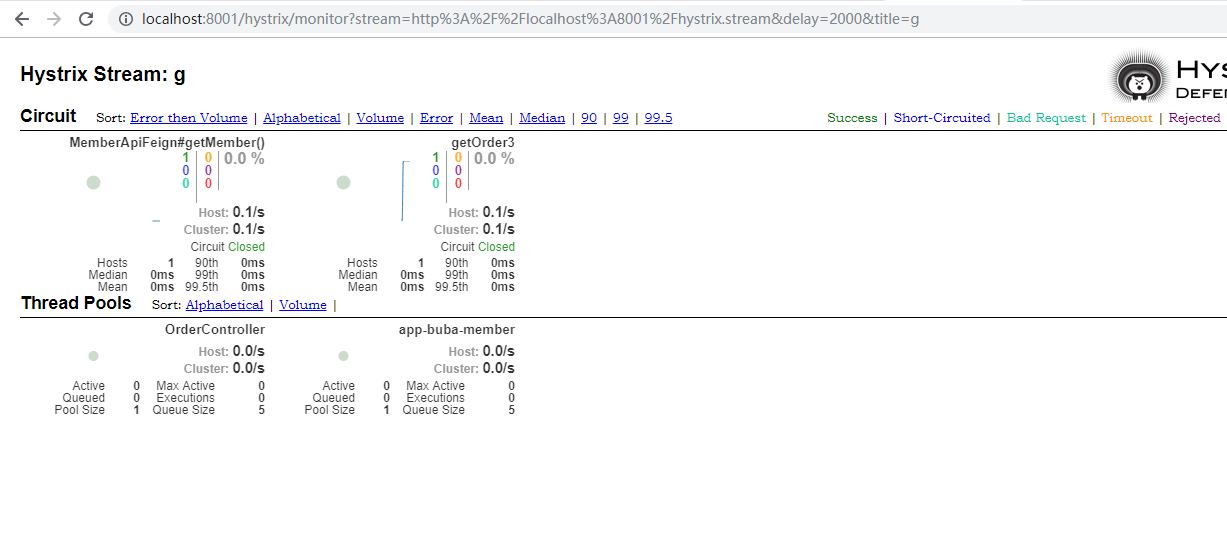Sort circuits by Volume
Viewport: 1227px width, 542px height.
tap(380, 118)
